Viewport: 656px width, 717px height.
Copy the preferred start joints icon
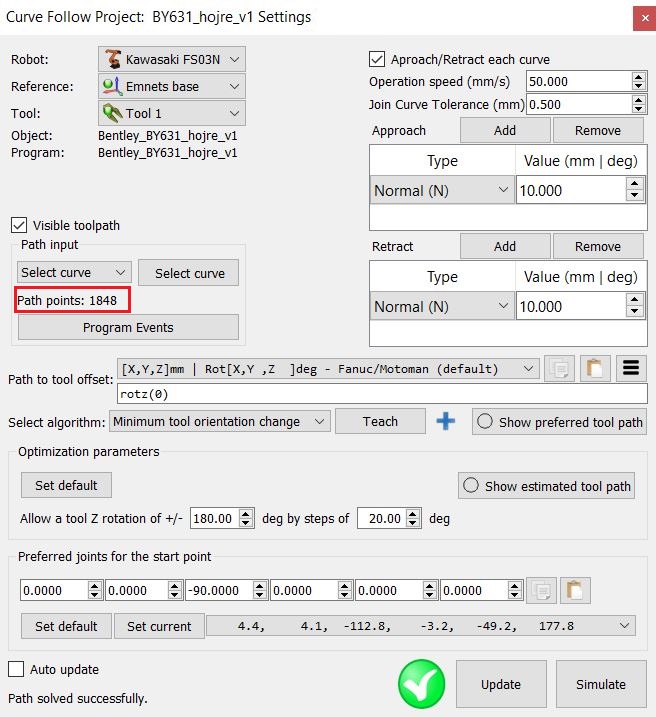click(541, 590)
